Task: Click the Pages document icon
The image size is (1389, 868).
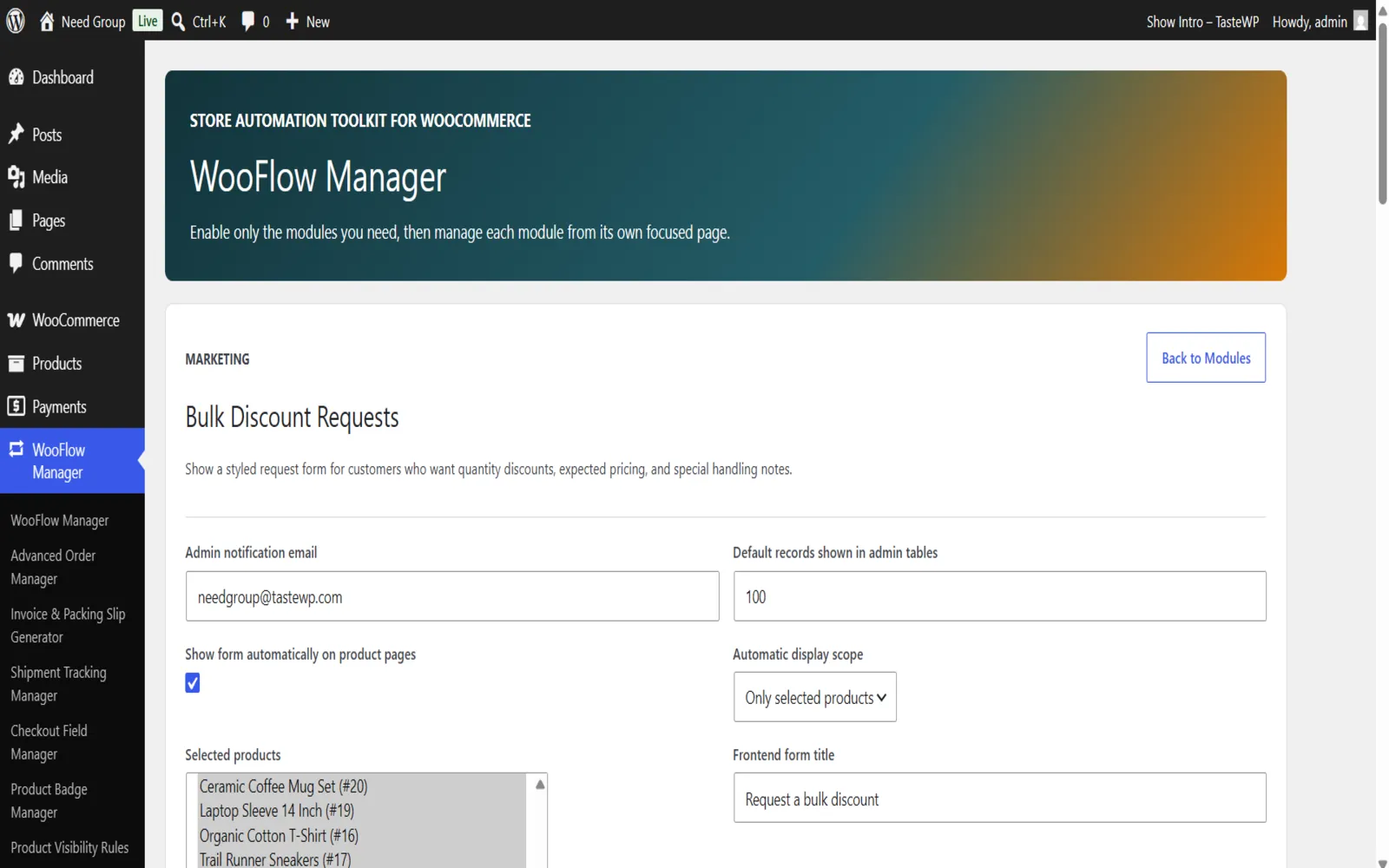Action: [16, 220]
